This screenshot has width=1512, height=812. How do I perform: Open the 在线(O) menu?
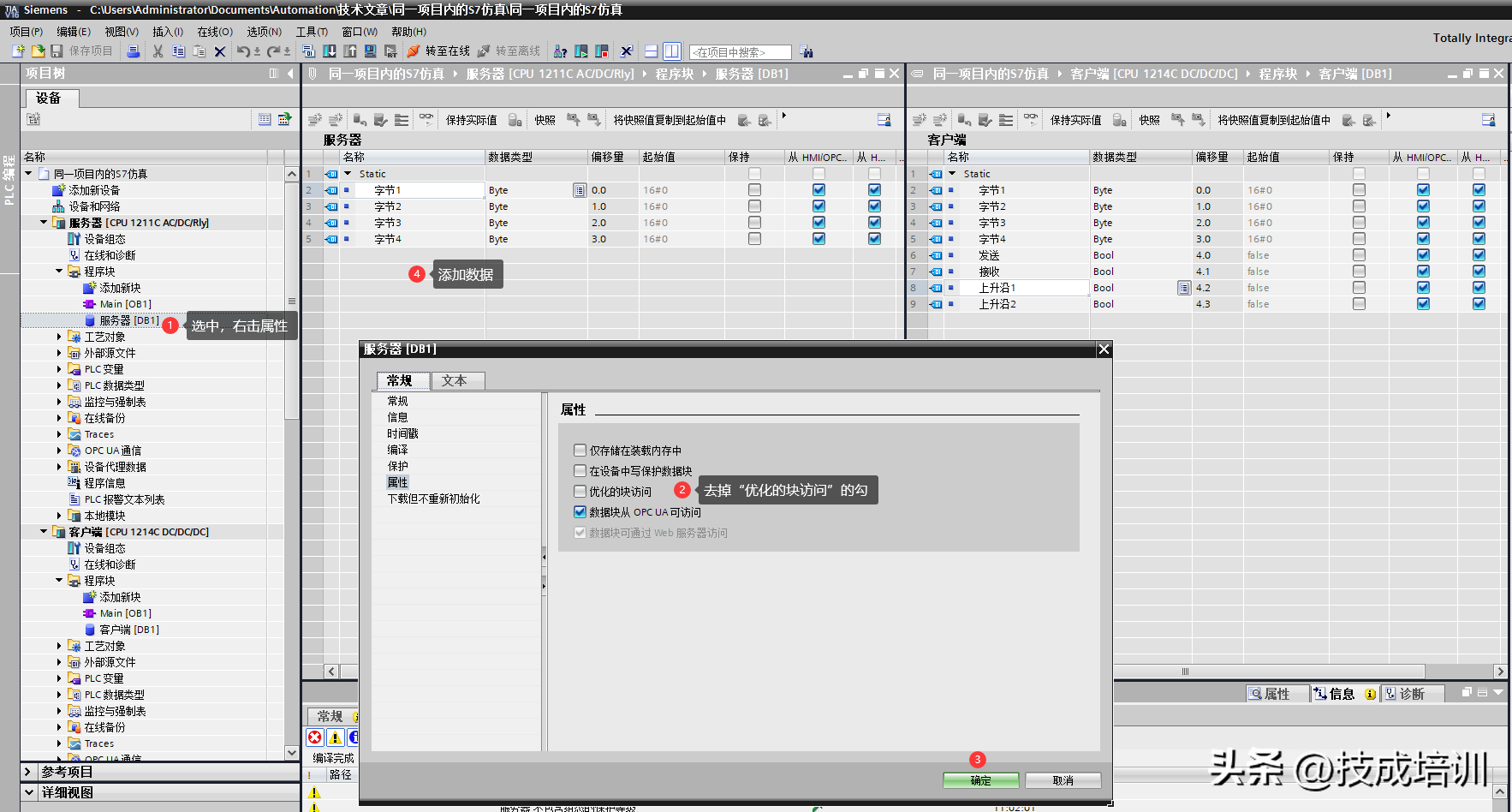215,32
